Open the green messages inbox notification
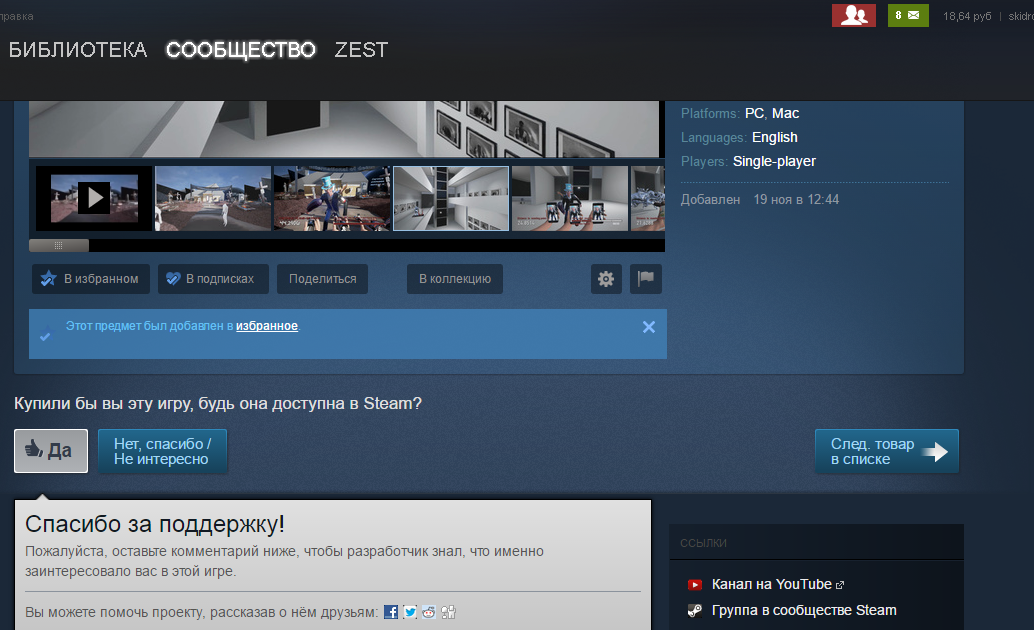 (908, 15)
